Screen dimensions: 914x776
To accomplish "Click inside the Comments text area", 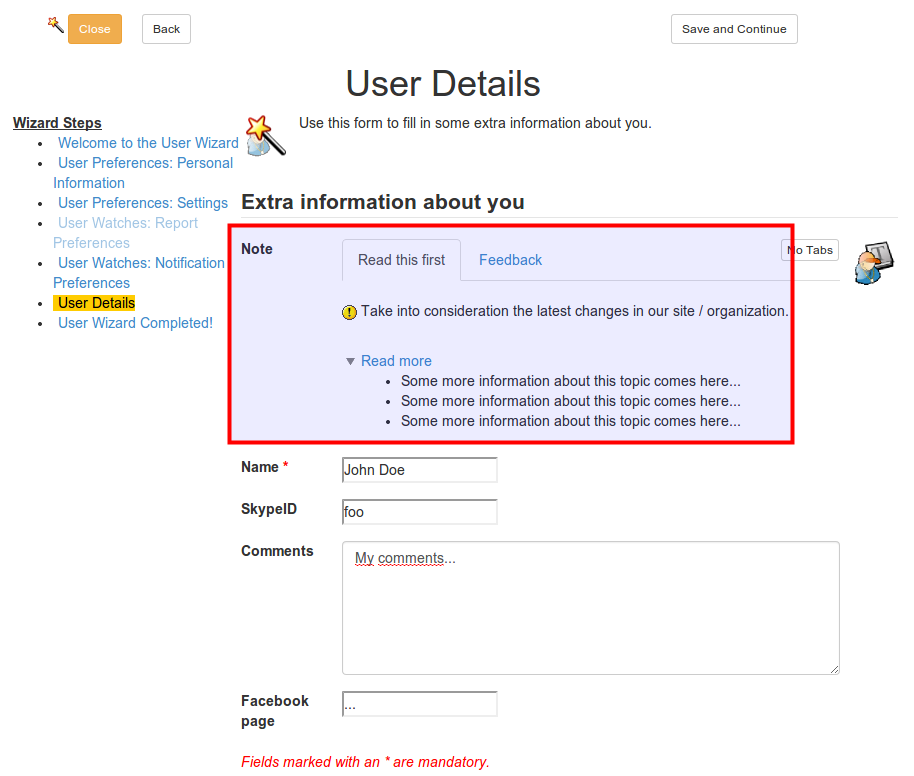I will coord(590,608).
